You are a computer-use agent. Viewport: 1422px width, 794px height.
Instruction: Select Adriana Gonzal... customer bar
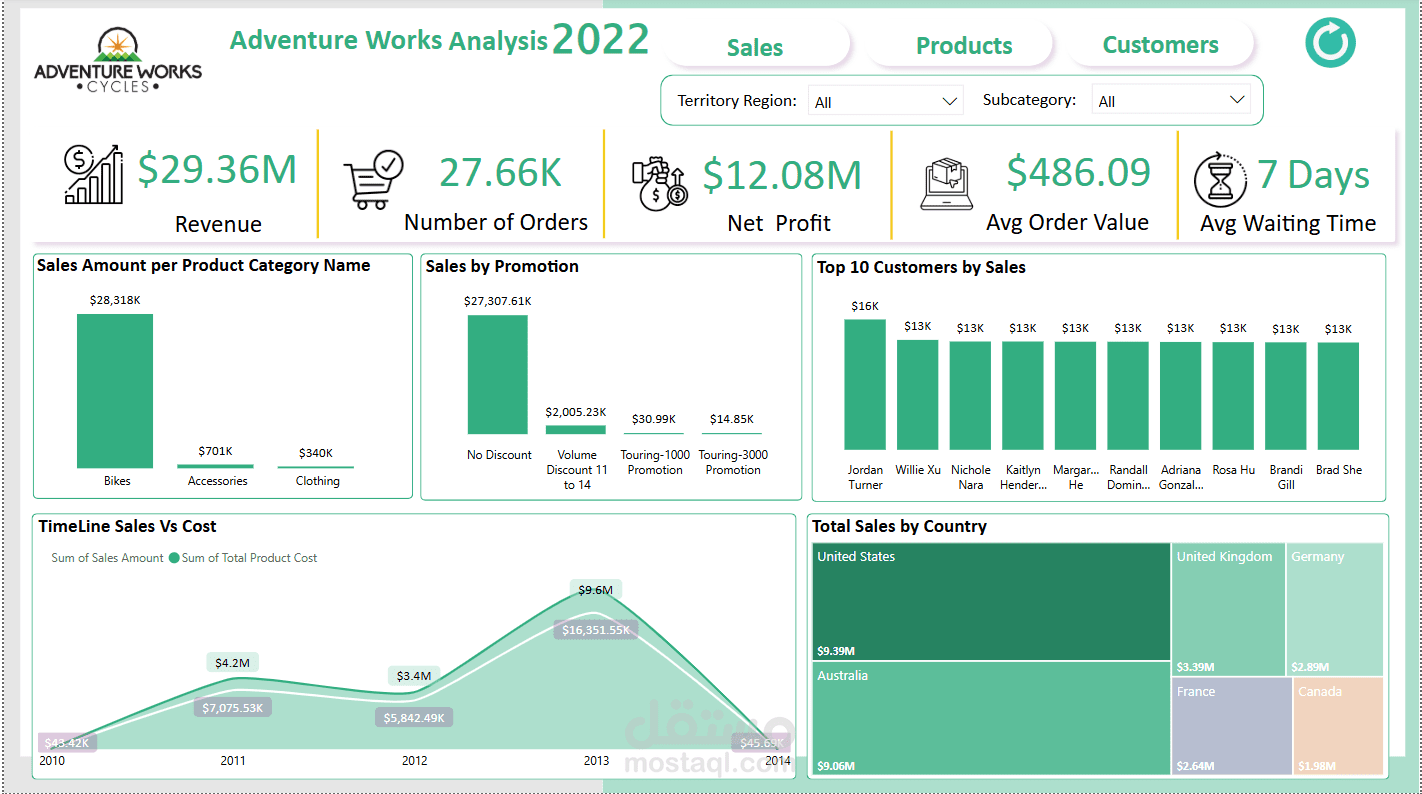pyautogui.click(x=1181, y=396)
